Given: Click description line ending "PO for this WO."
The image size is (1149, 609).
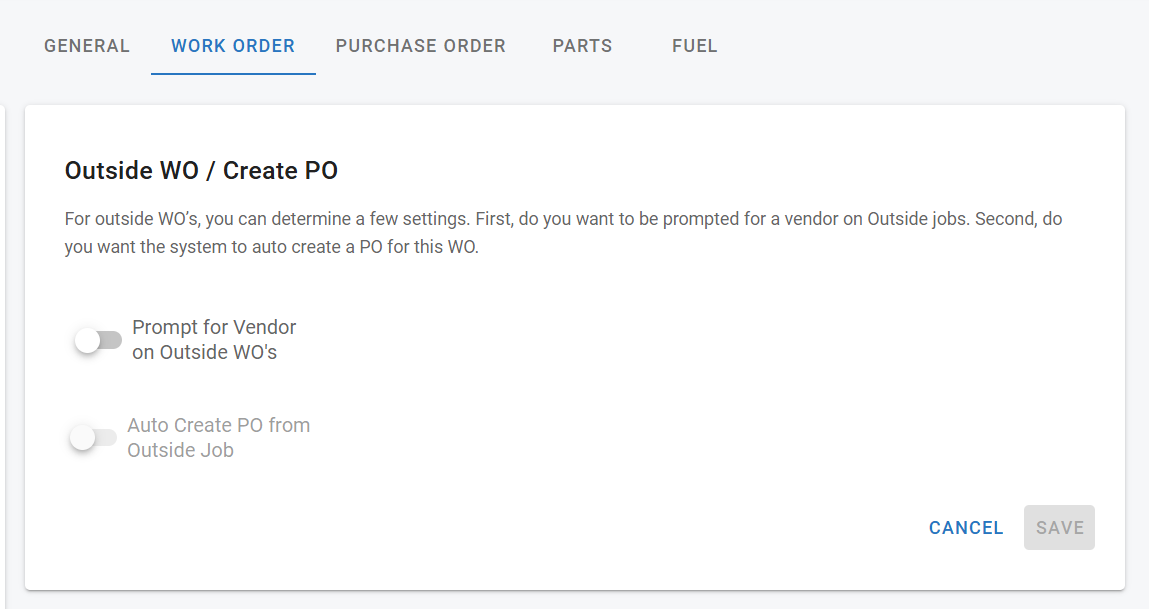Looking at the screenshot, I should point(272,246).
